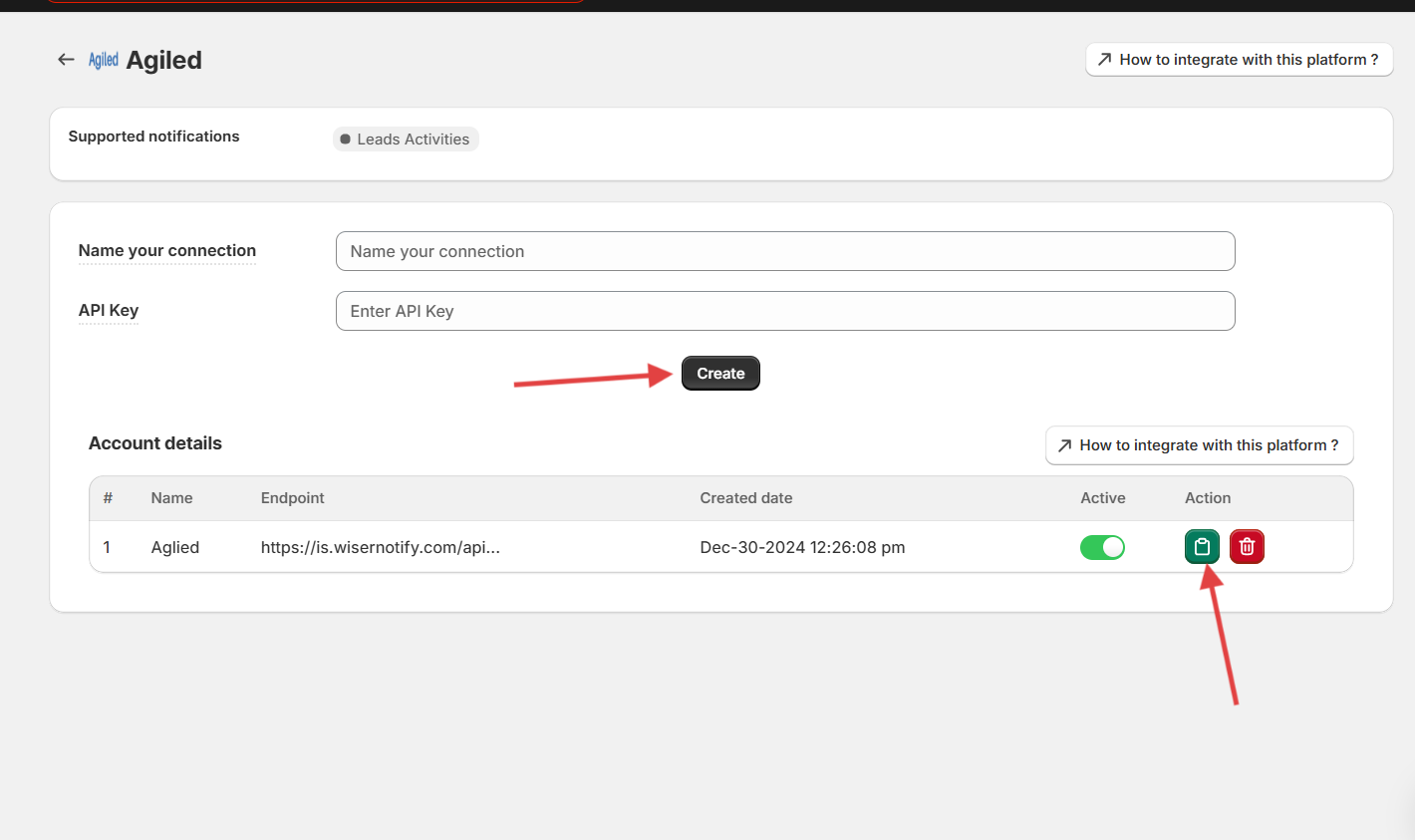This screenshot has width=1415, height=840.
Task: Click into the Enter API Key field
Action: (x=785, y=311)
